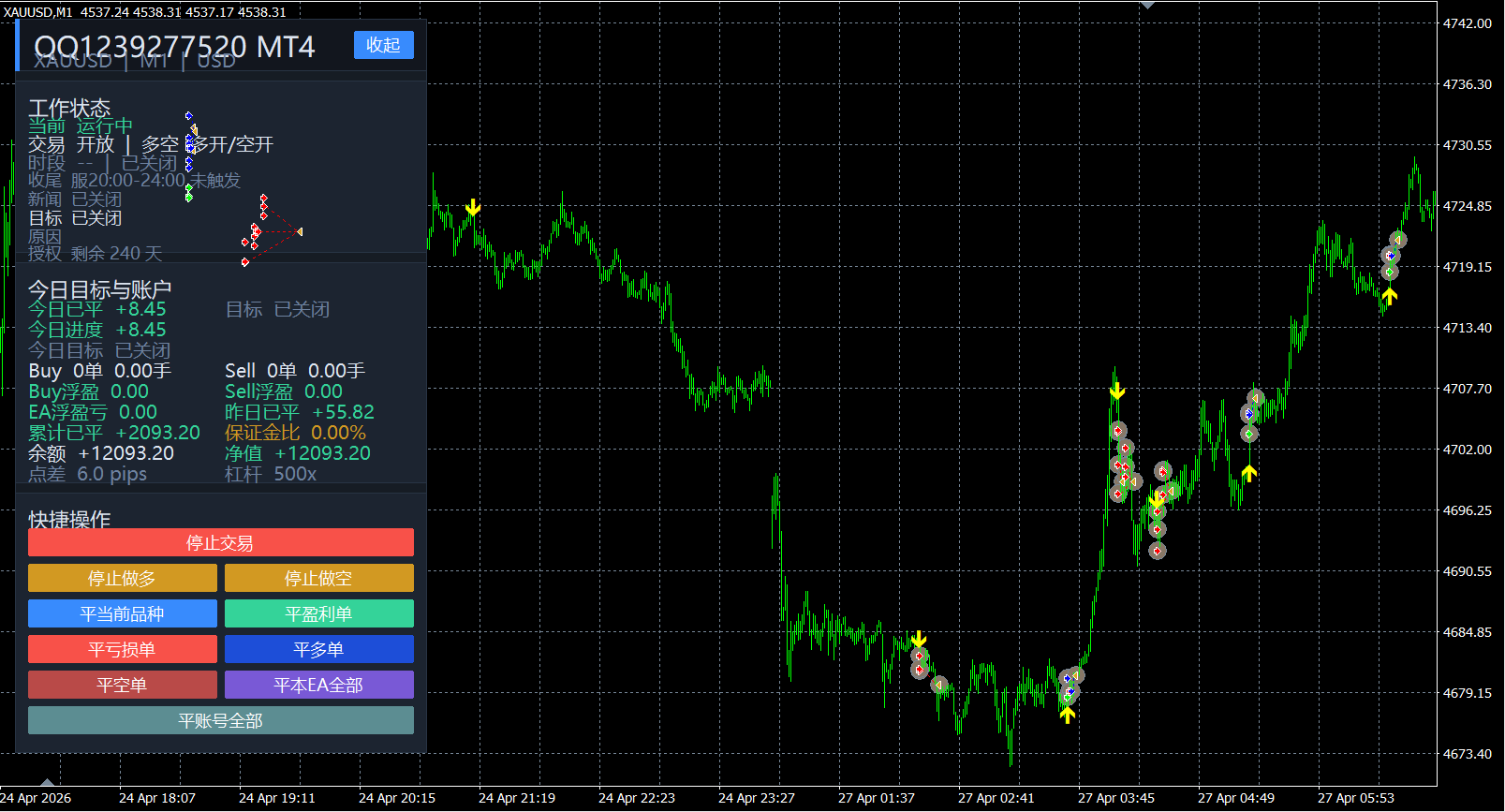Click the 27 Apr 05:53 time label
The height and width of the screenshot is (812, 1505).
(1356, 798)
